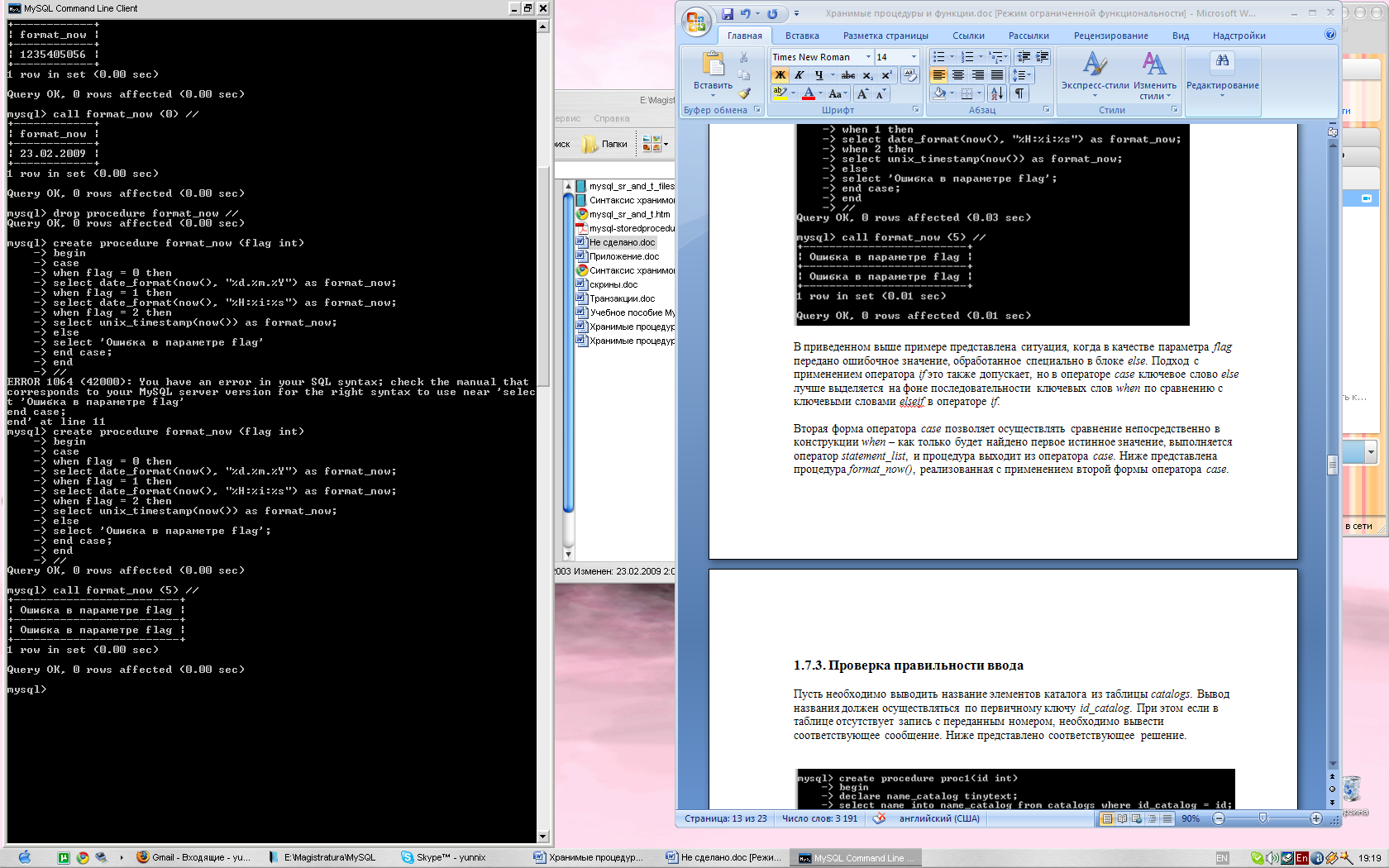The width and height of the screenshot is (1389, 868).
Task: Click the multilevel list icon
Action: pos(996,57)
